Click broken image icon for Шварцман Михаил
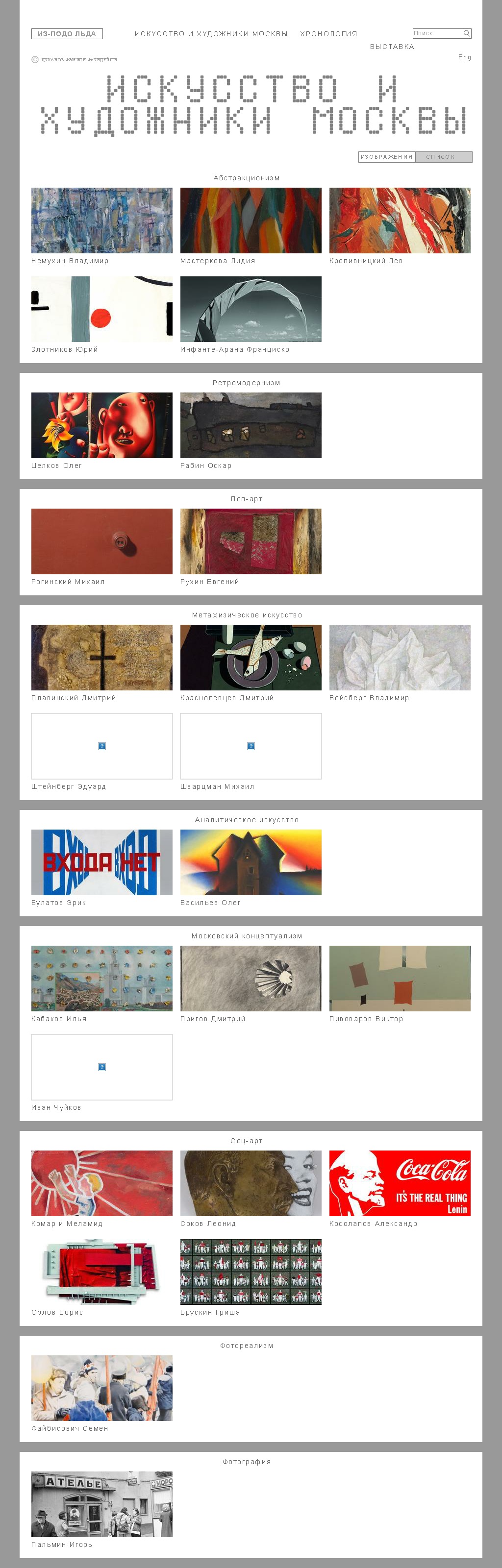The height and width of the screenshot is (1568, 502). (251, 746)
